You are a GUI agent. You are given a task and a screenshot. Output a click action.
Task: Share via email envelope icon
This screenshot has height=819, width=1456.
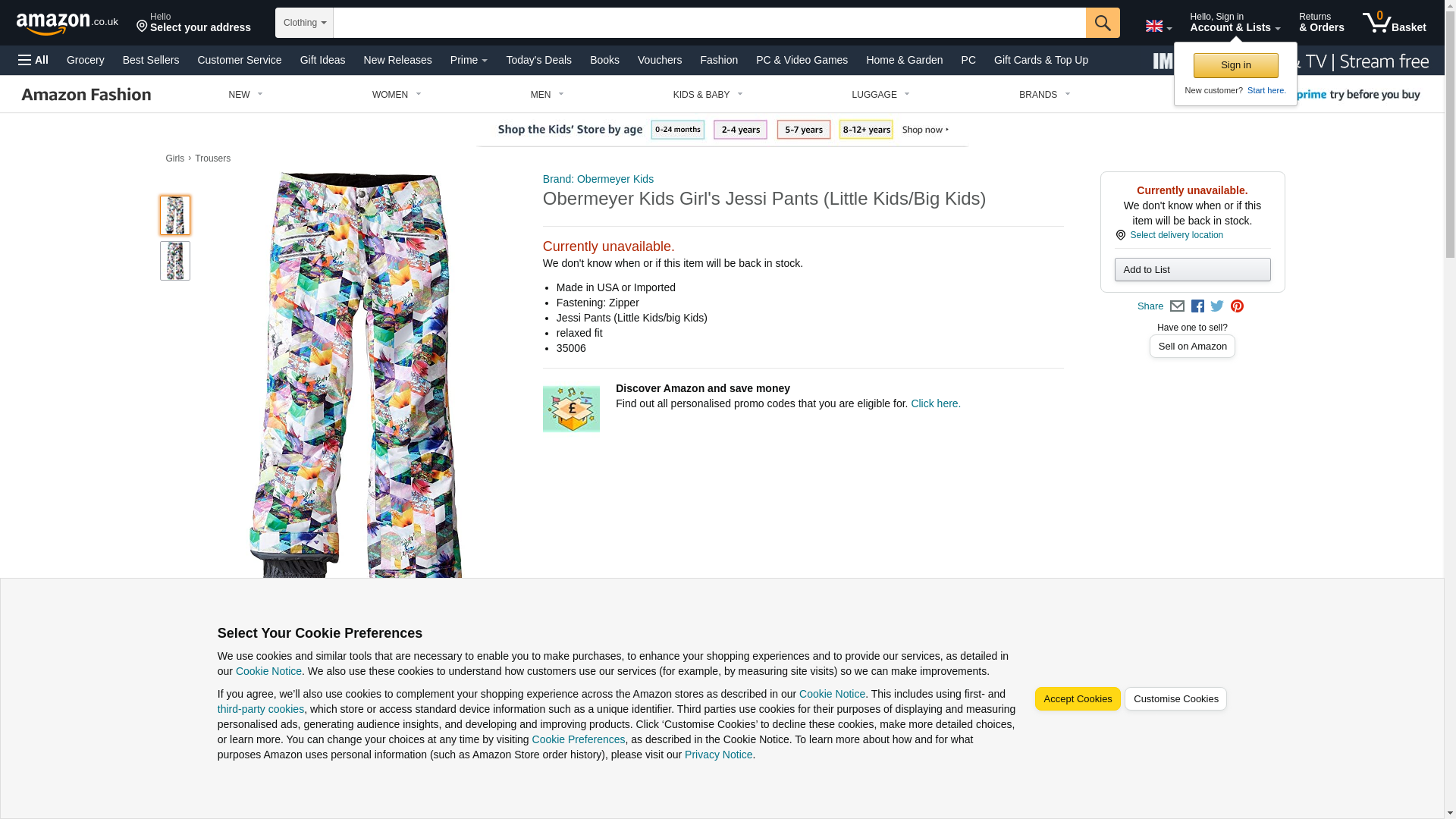click(1177, 306)
